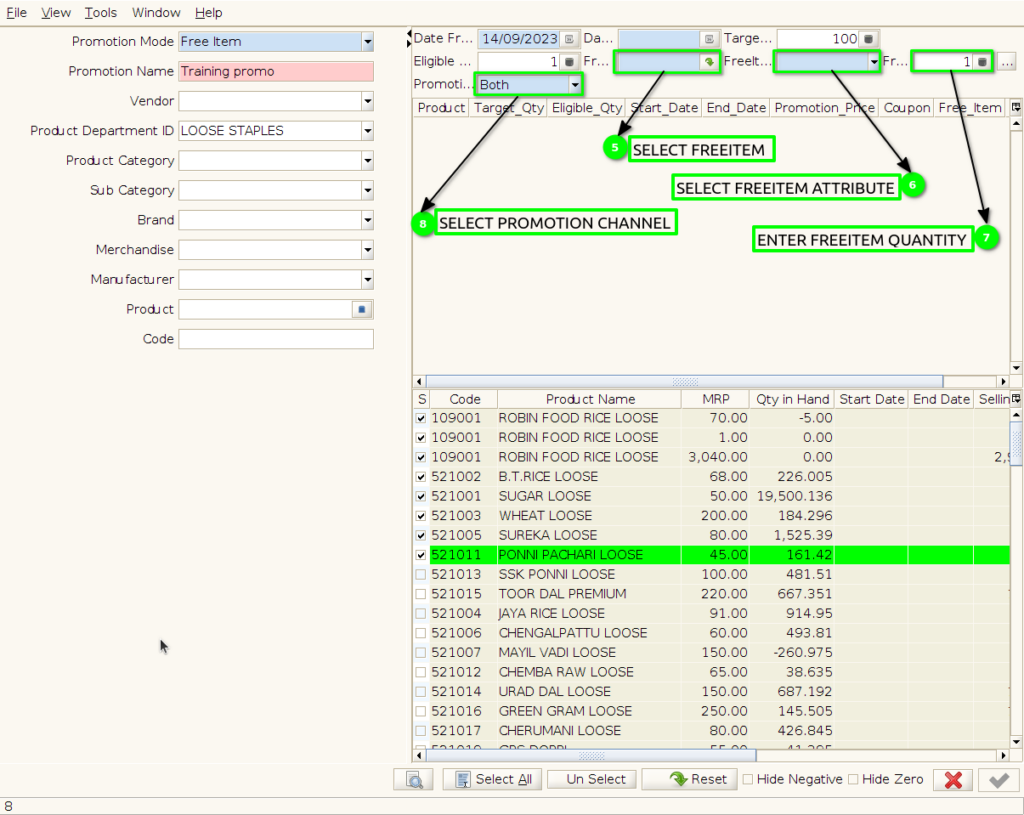Click promotion table's scroll-down arrow
This screenshot has height=815, width=1024.
pyautogui.click(x=1016, y=368)
